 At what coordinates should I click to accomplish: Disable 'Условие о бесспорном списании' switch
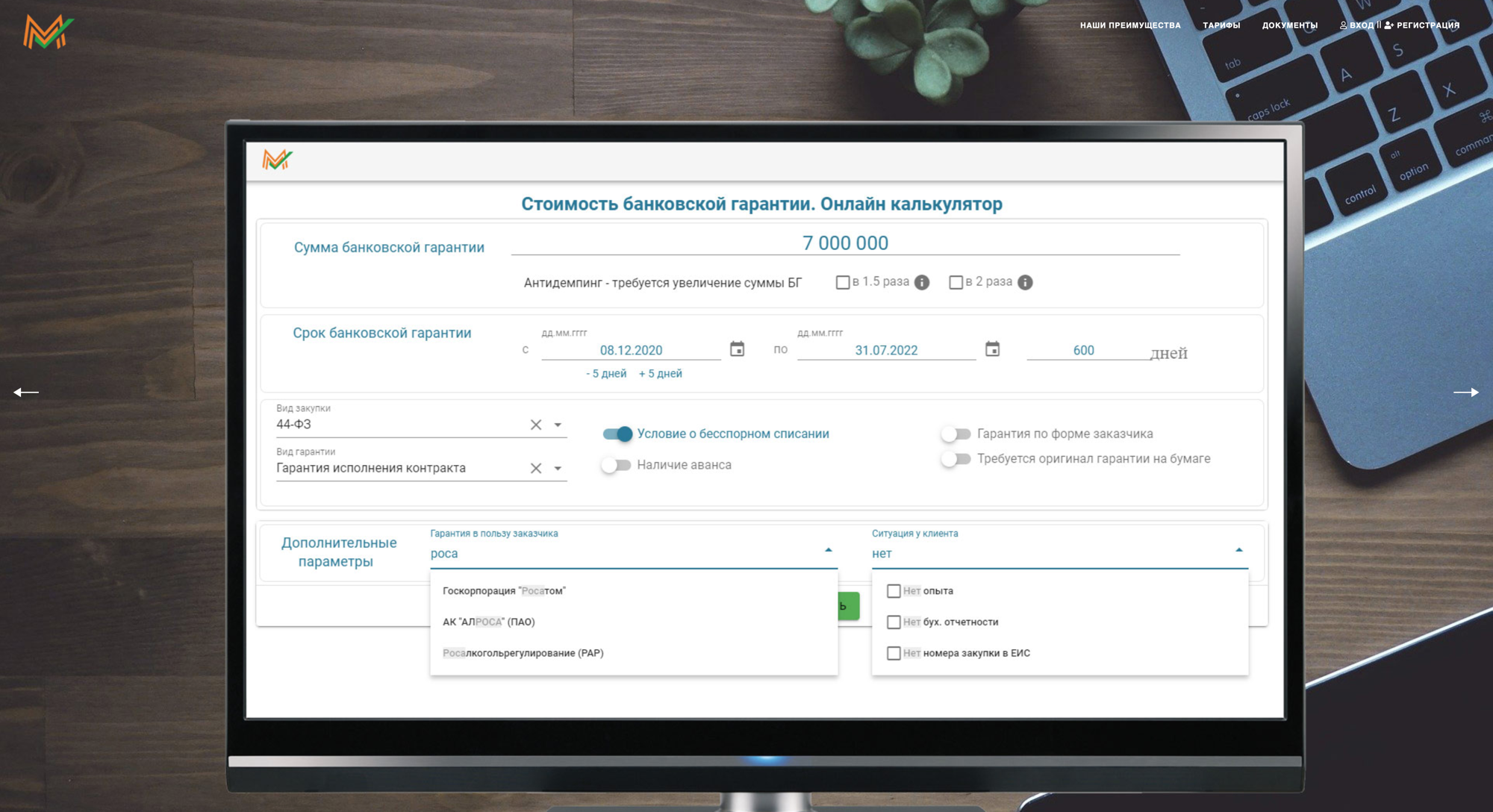coord(618,434)
